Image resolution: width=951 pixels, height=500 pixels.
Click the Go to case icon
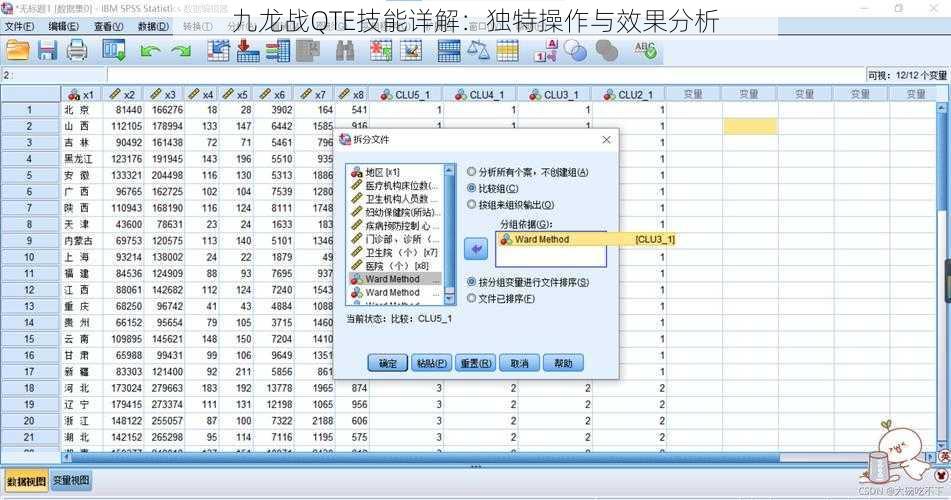point(218,51)
